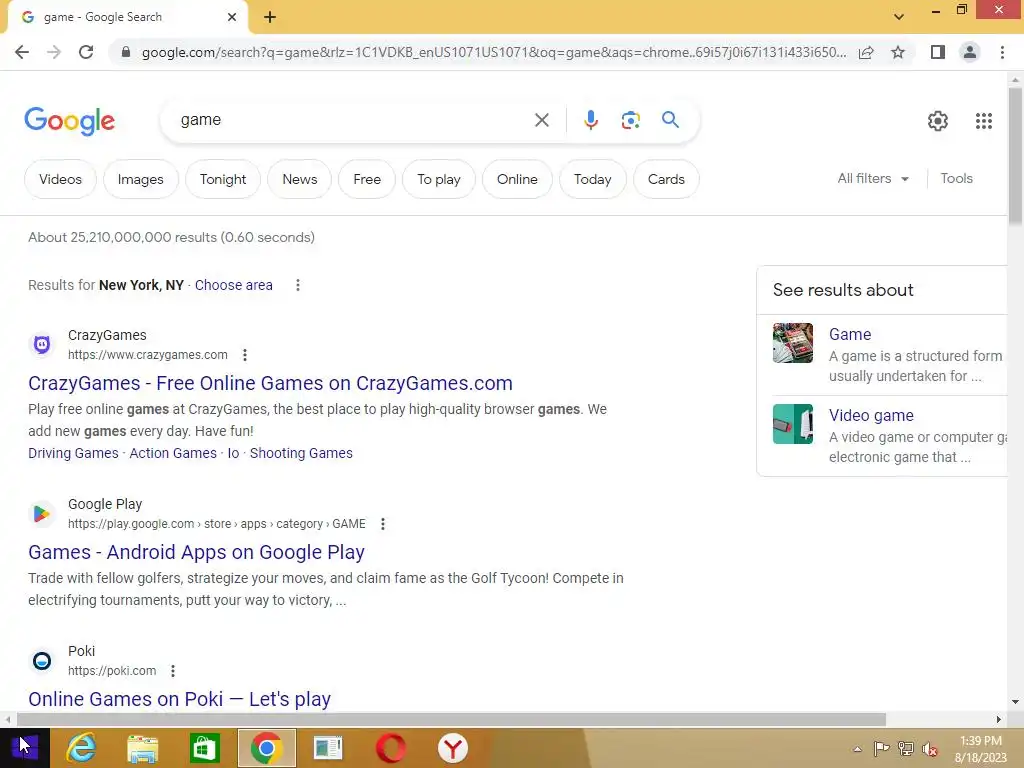1024x768 pixels.
Task: Switch to News results
Action: coord(300,179)
